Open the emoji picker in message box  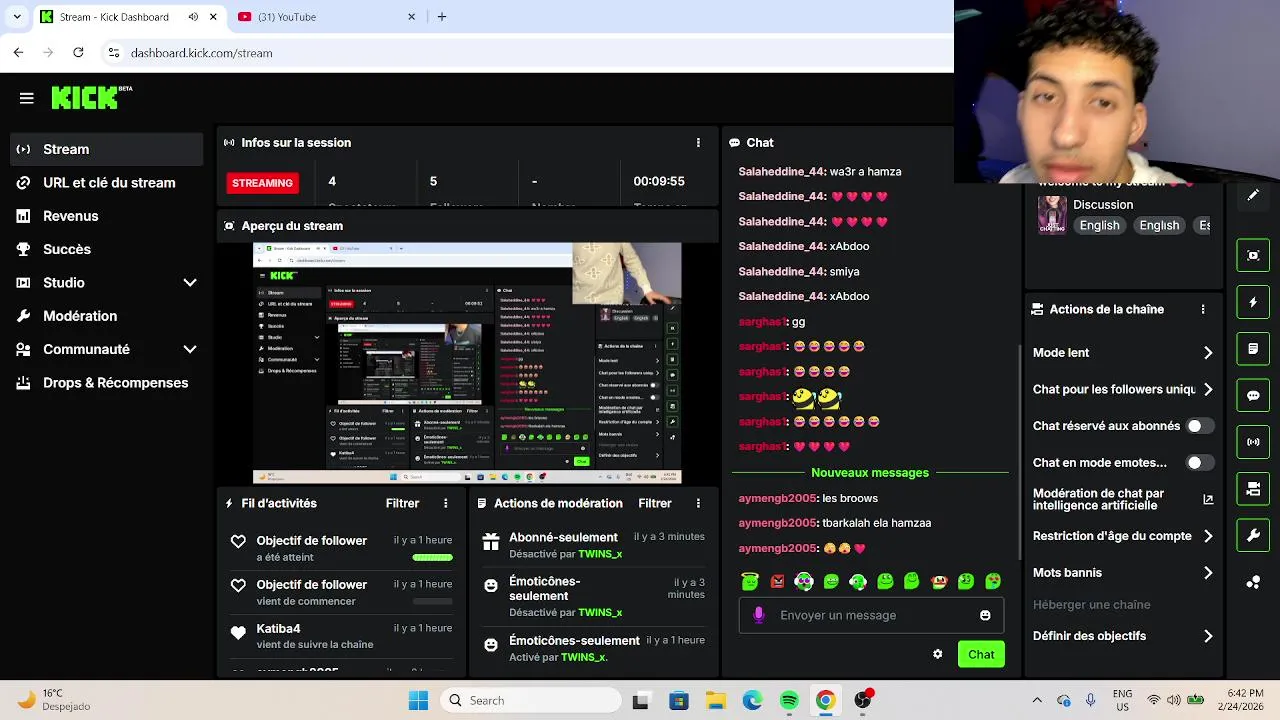click(985, 615)
